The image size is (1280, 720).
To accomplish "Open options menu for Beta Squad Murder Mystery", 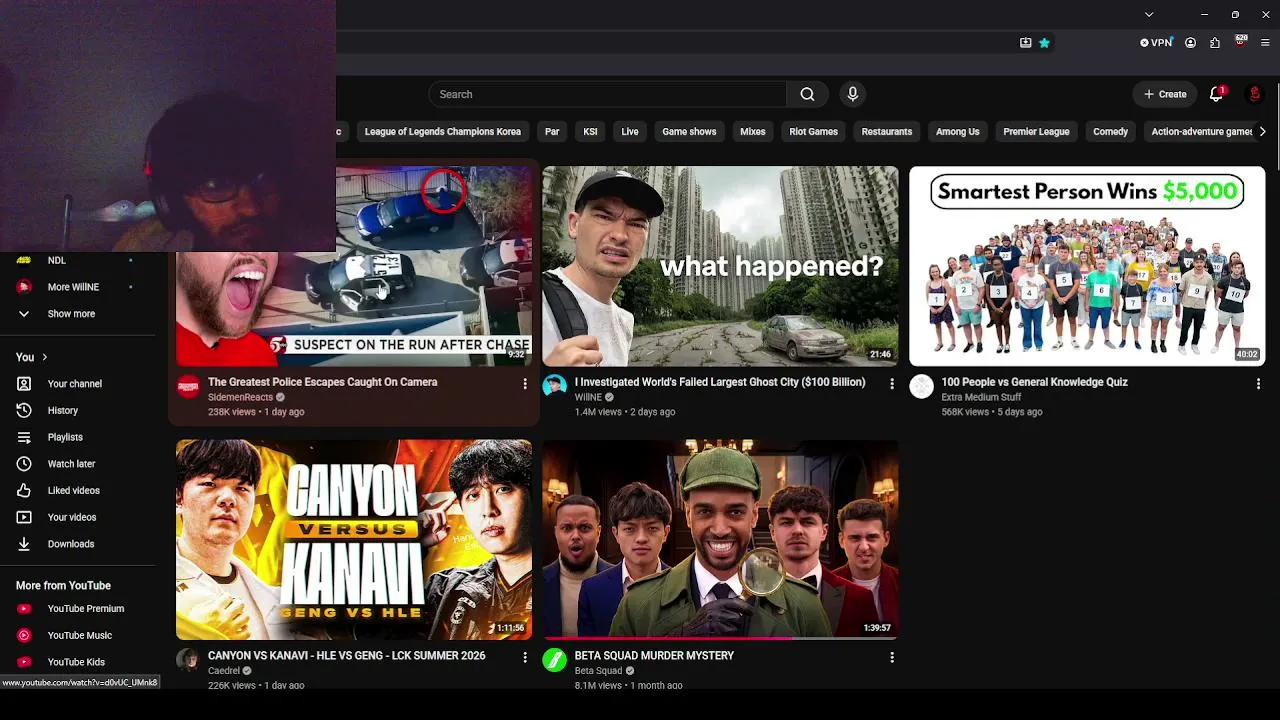I will click(892, 657).
